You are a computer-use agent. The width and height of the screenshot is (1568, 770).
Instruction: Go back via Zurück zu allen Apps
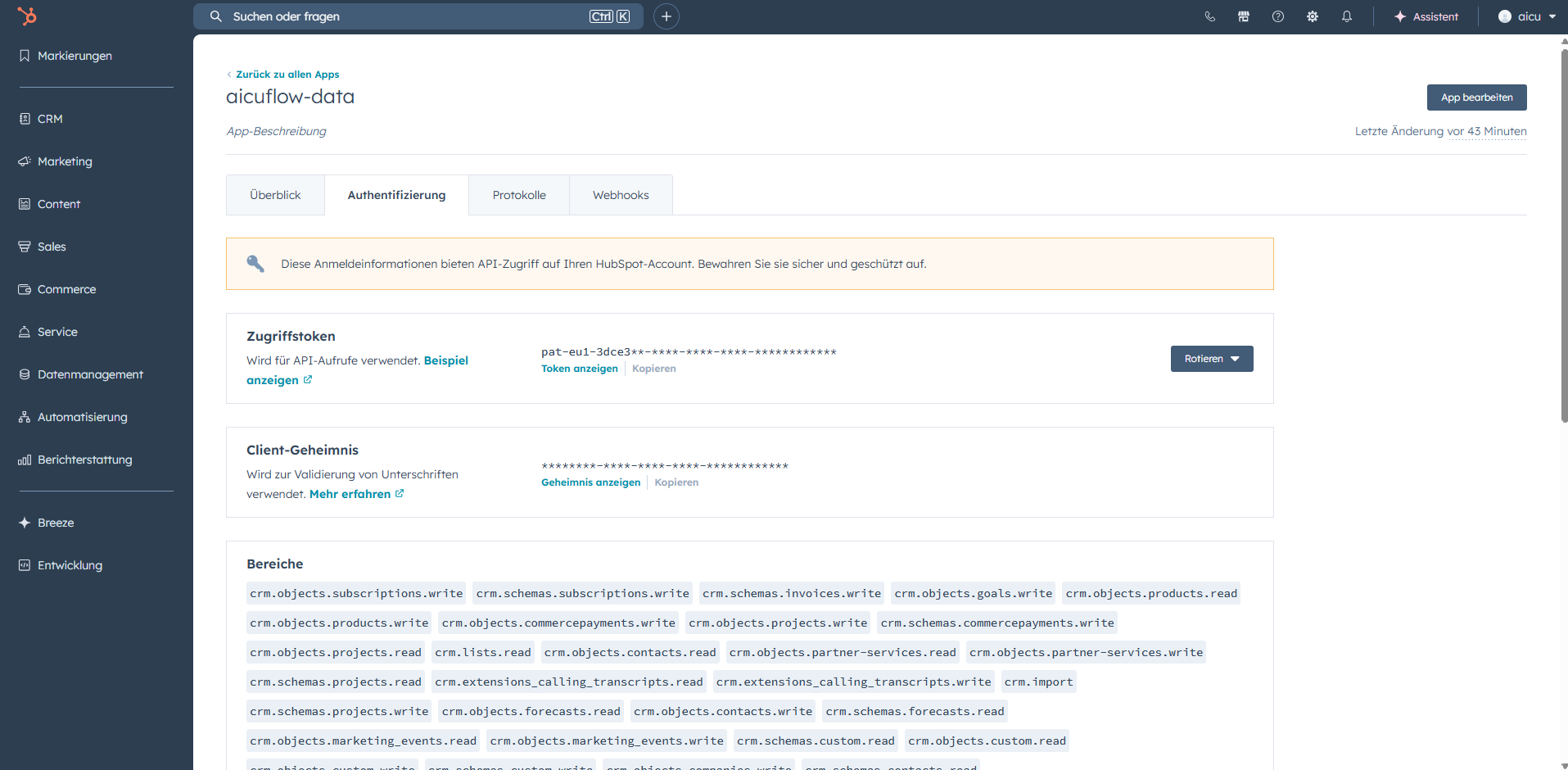pos(287,75)
